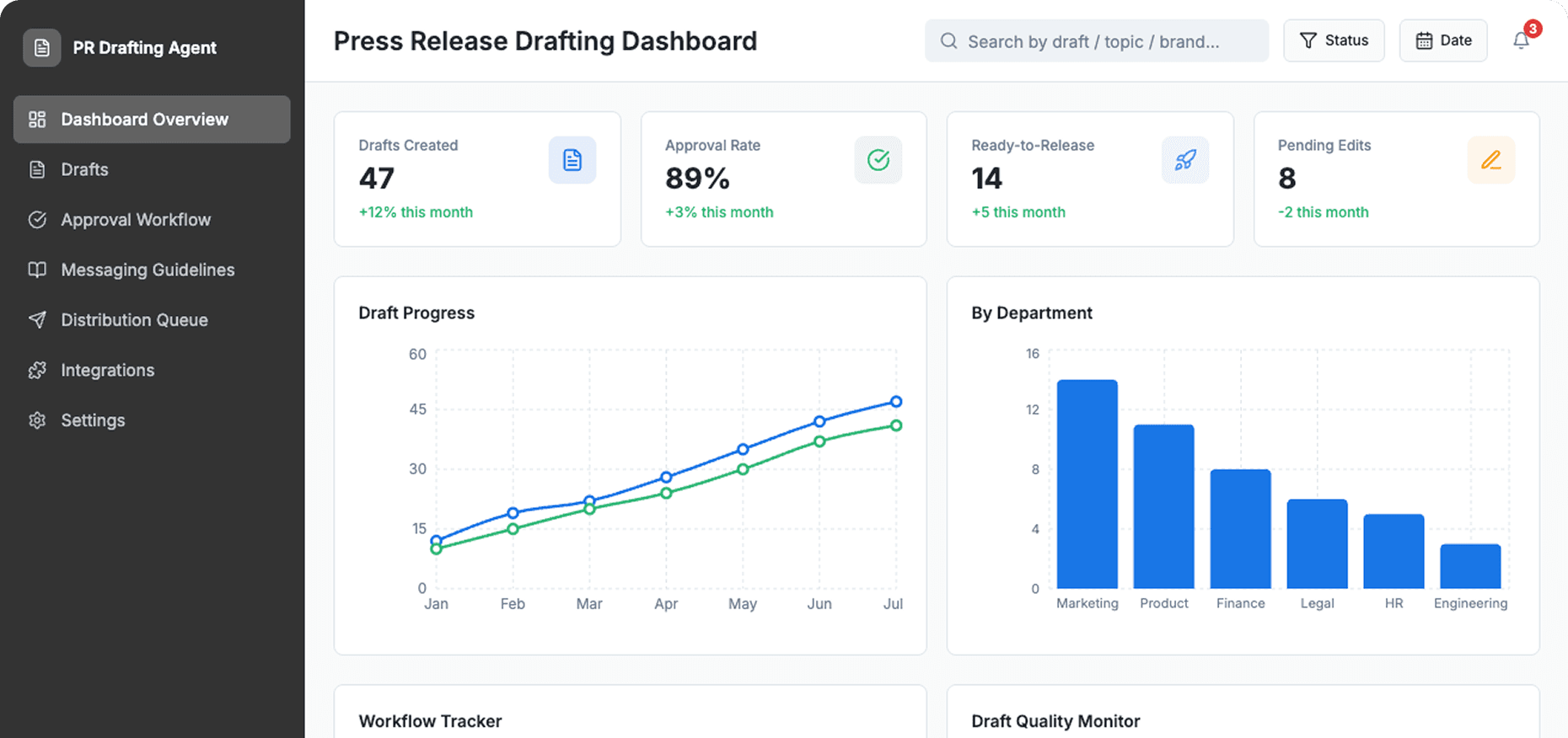The image size is (1568, 738).
Task: Open notifications via the bell icon
Action: [1521, 40]
